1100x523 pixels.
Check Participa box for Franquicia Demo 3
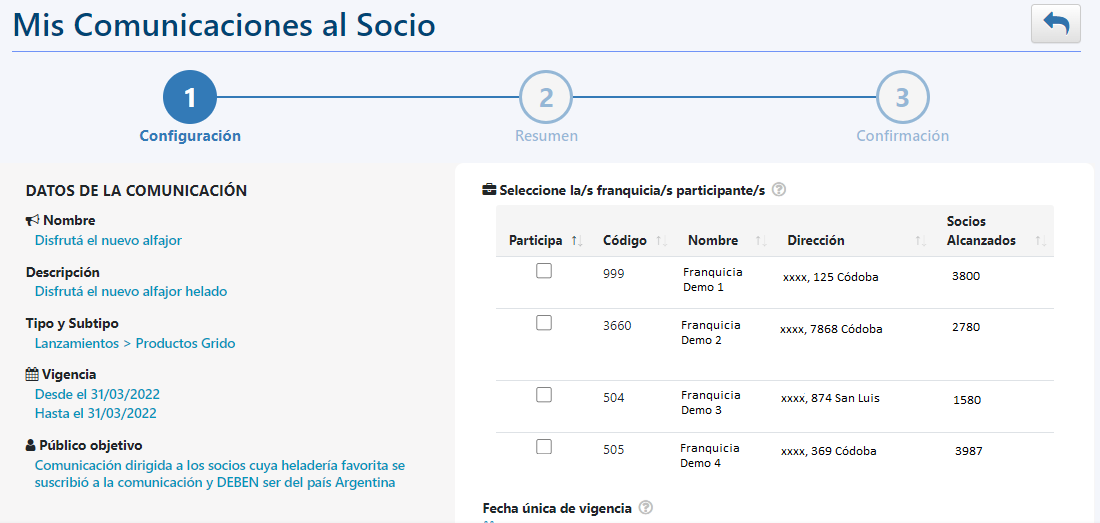tap(544, 395)
